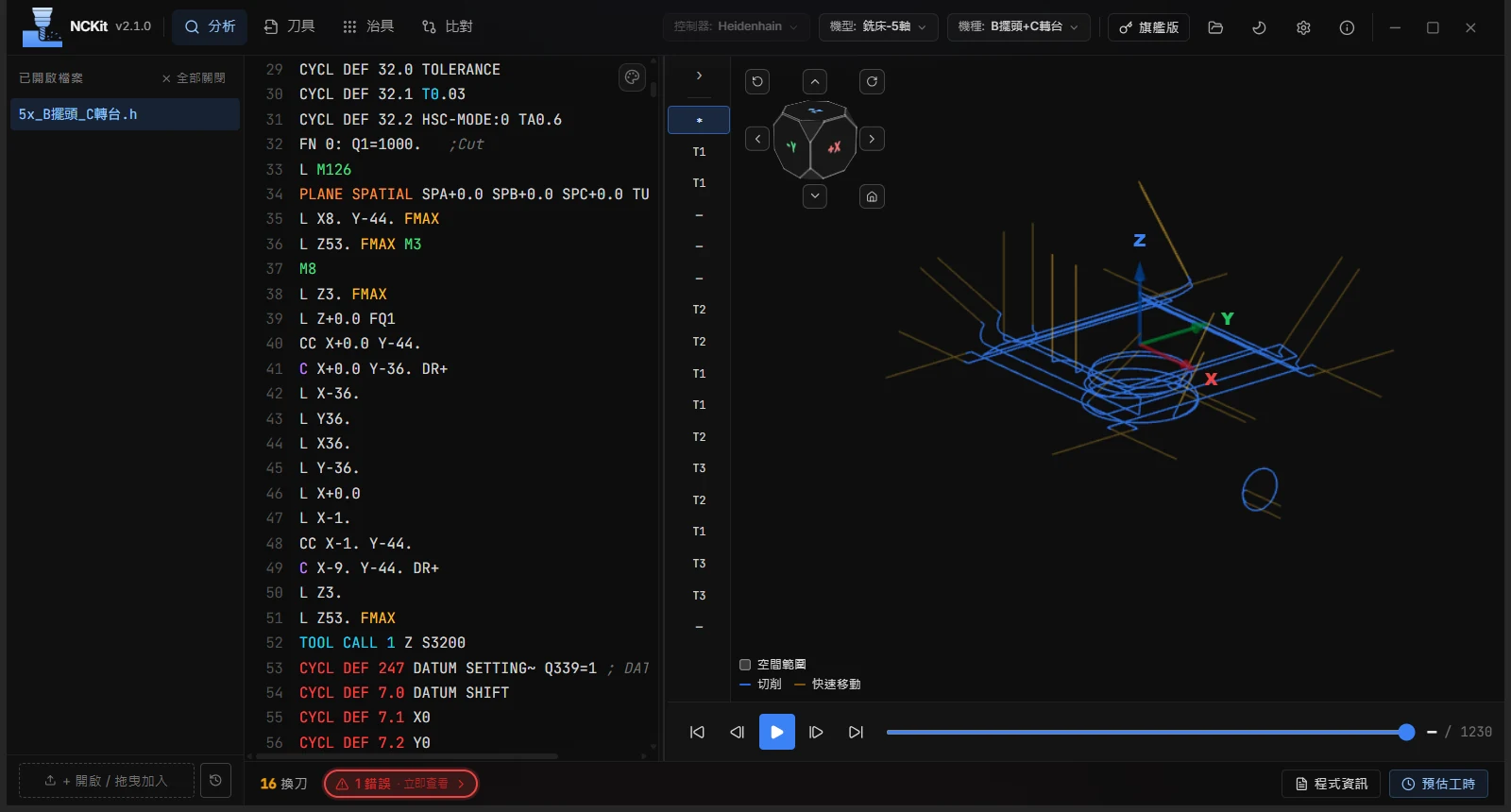
Task: Click the 開啟 / 拖曳加入 file drop area
Action: (106, 781)
